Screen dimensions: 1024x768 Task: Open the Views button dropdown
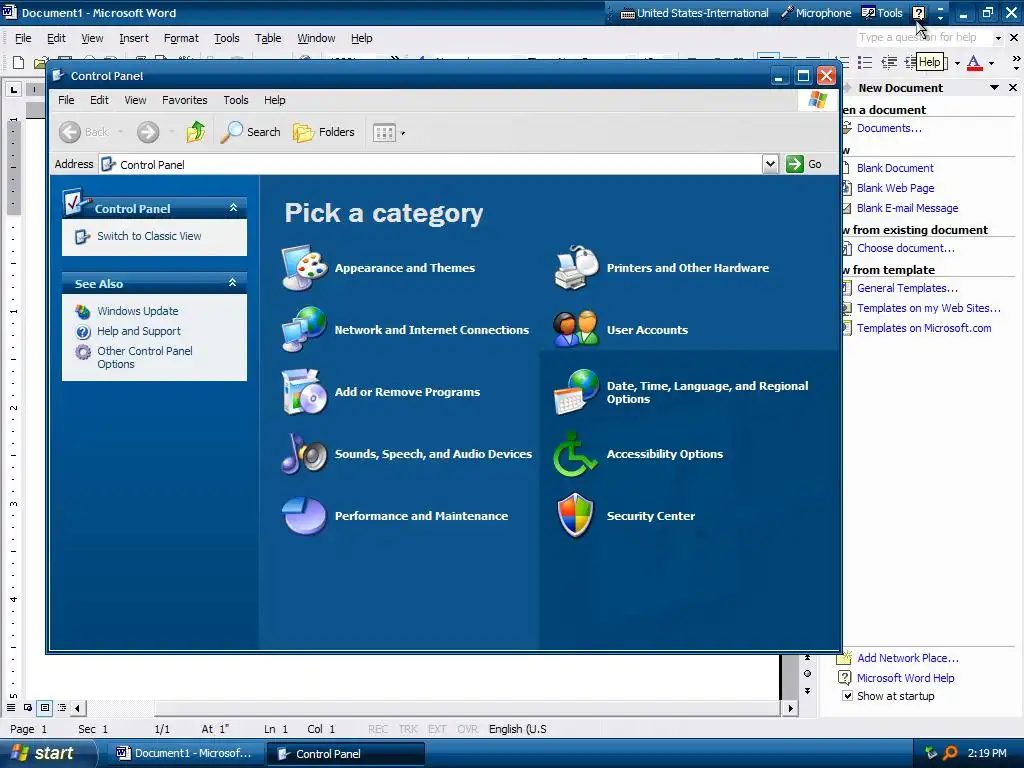click(402, 133)
